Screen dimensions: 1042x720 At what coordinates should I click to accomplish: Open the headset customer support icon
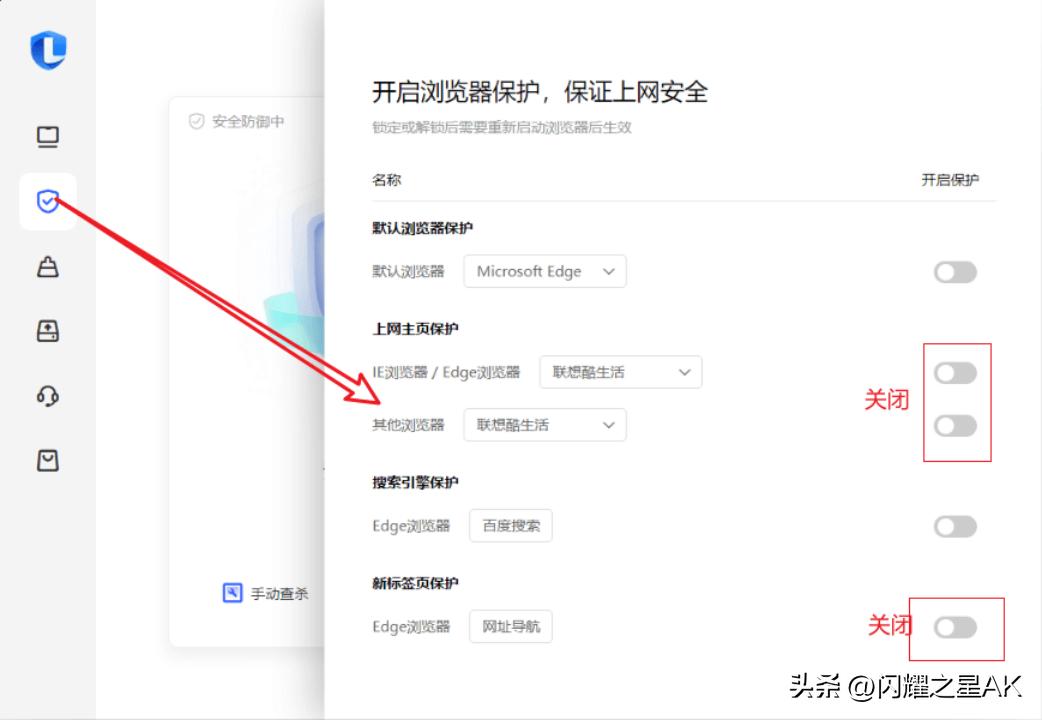click(x=48, y=396)
